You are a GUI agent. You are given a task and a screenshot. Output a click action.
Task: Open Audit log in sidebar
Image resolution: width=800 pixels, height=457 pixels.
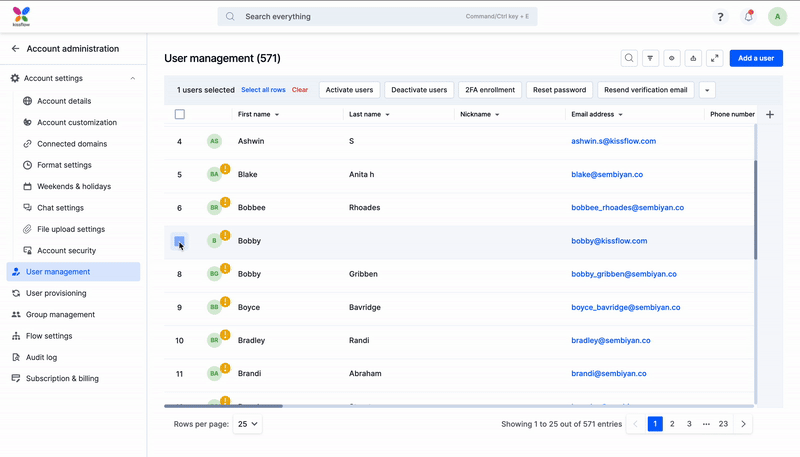click(x=41, y=357)
